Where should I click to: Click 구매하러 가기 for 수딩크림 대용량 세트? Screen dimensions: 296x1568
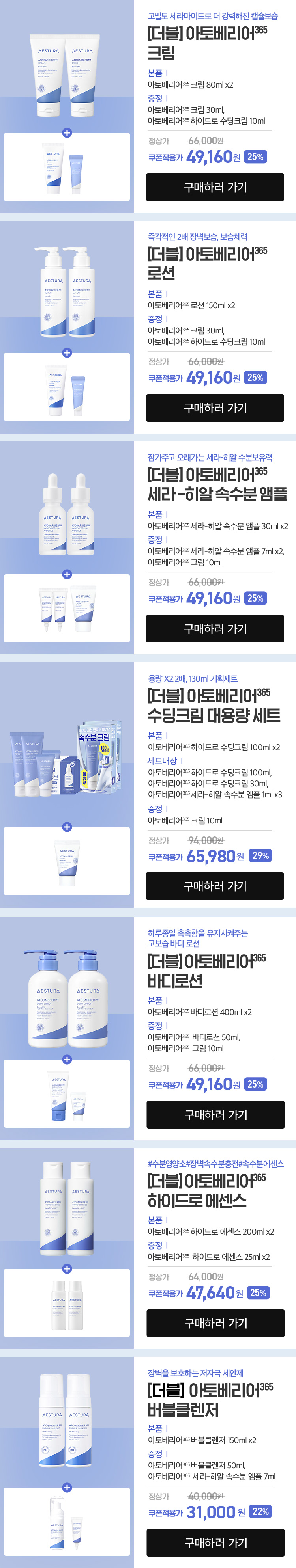215,886
